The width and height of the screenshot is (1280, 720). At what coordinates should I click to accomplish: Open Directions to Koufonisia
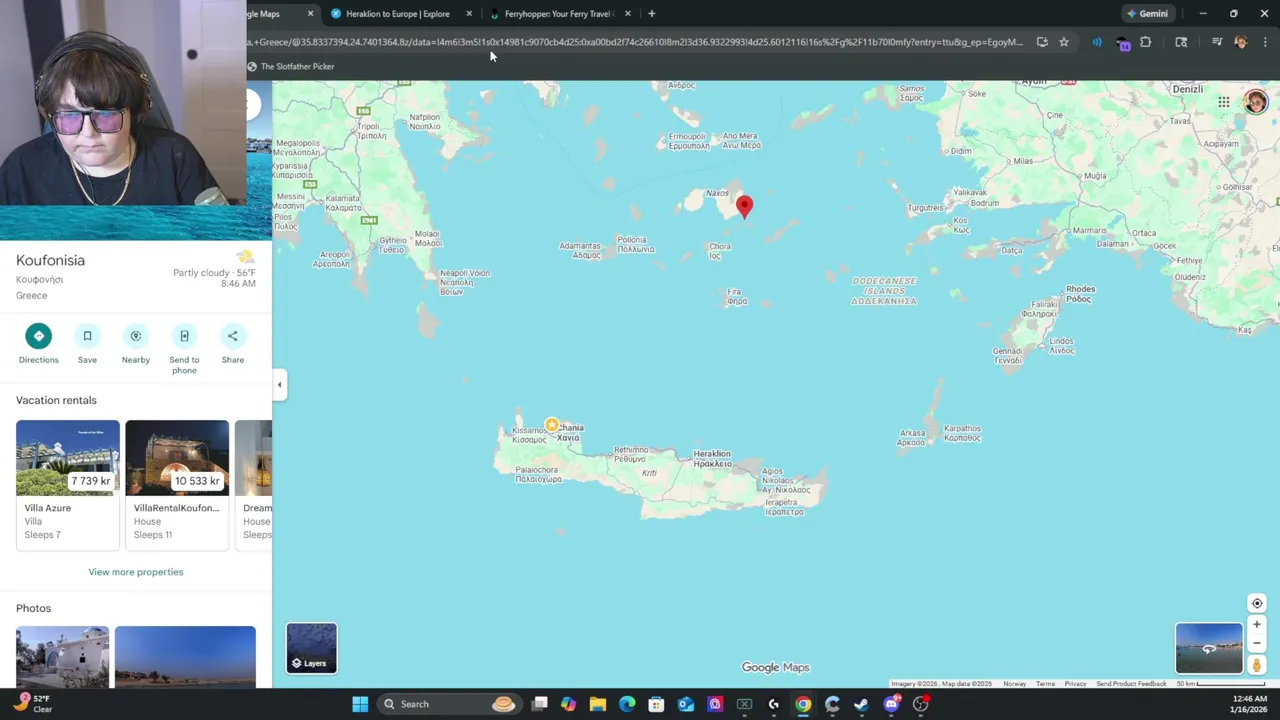pyautogui.click(x=38, y=344)
